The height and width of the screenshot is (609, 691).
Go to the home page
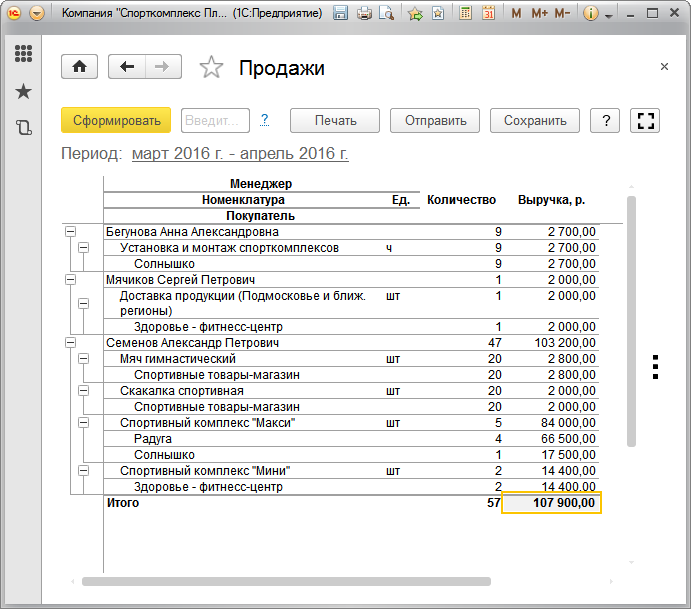tap(80, 67)
